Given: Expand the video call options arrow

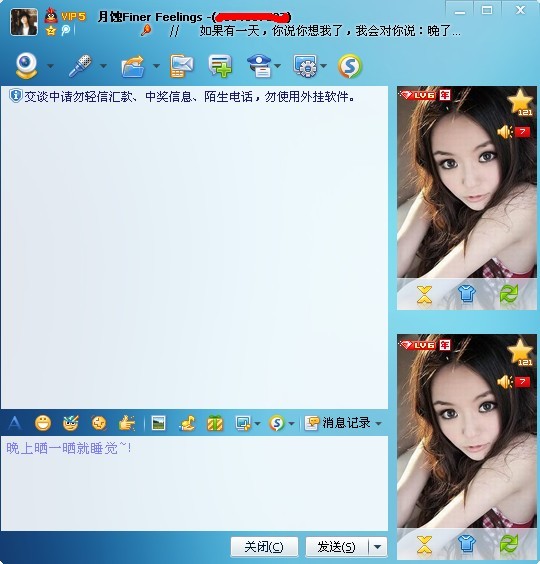Looking at the screenshot, I should coord(50,66).
